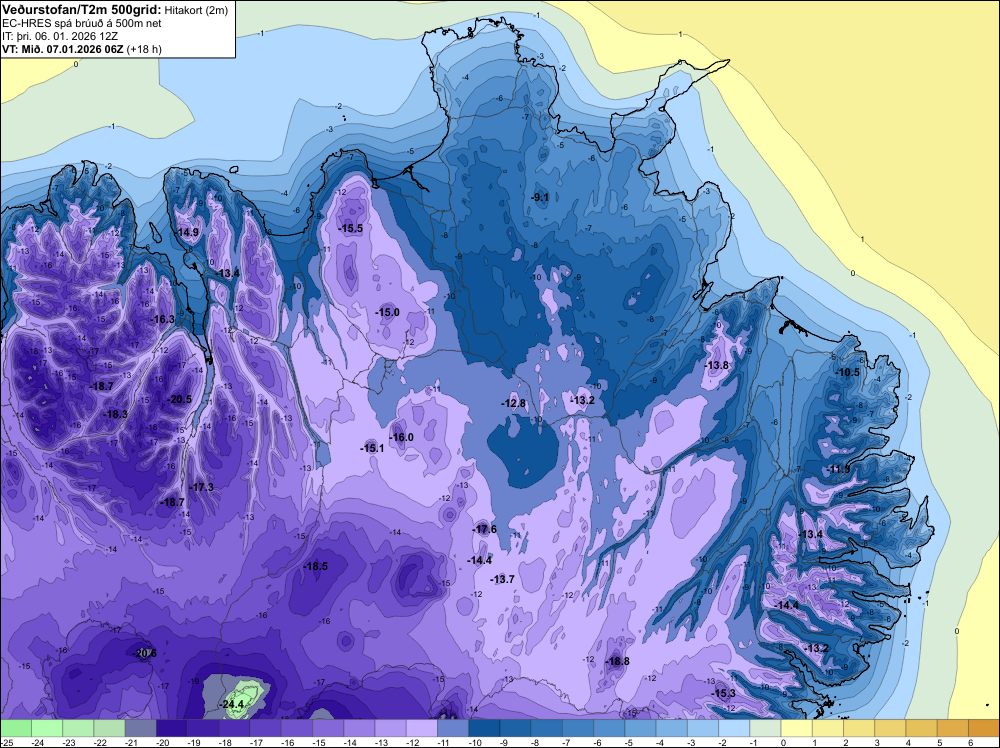1000x748 pixels.
Task: Click the -18.5 temperature value
Action: 315,566
